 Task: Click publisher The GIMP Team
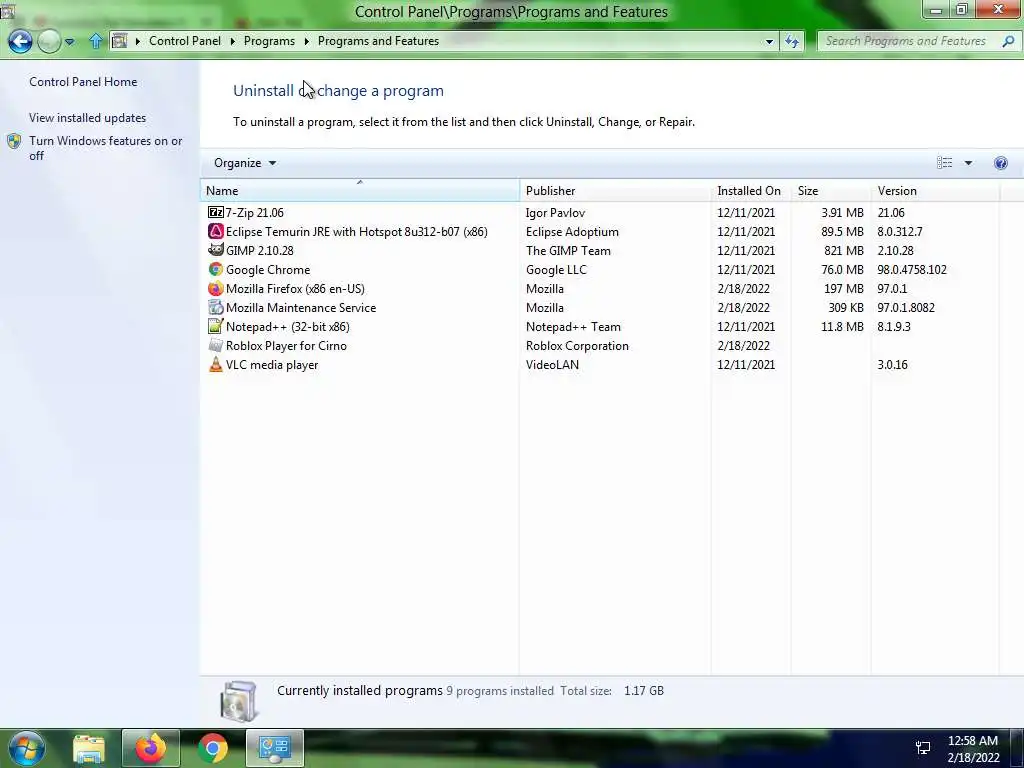point(568,251)
